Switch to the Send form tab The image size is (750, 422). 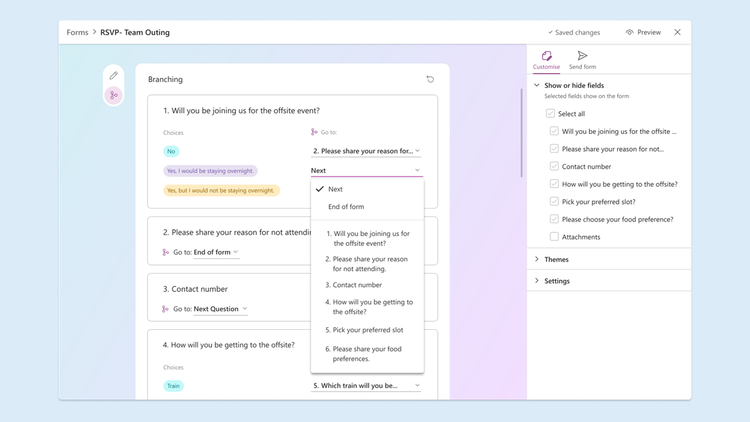pyautogui.click(x=582, y=60)
